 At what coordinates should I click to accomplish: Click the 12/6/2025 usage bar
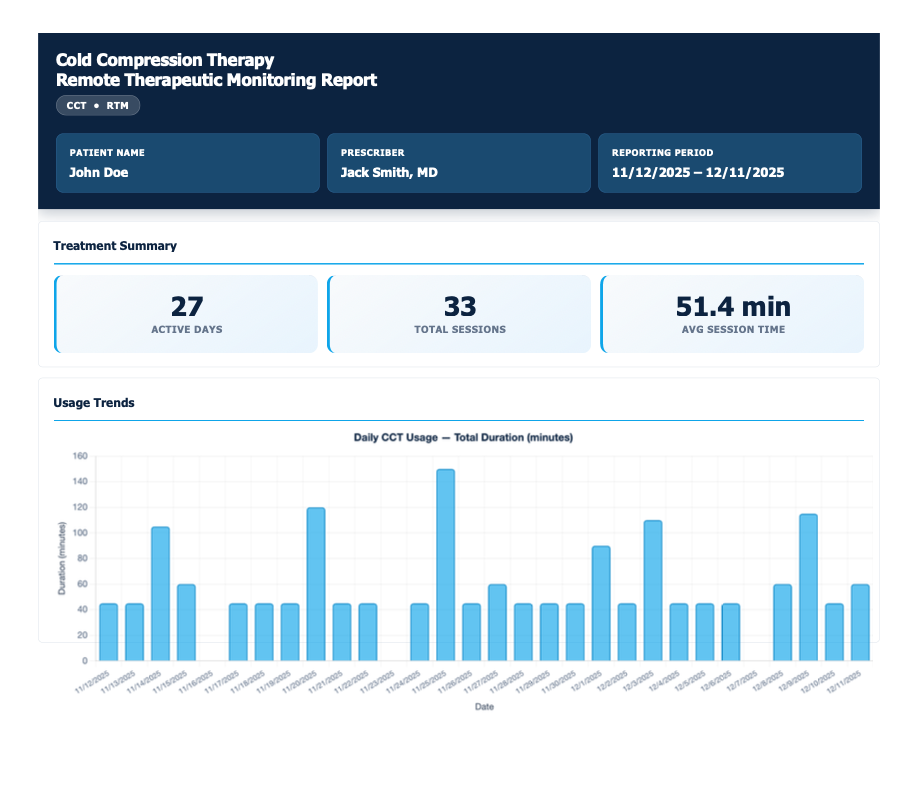[x=731, y=632]
